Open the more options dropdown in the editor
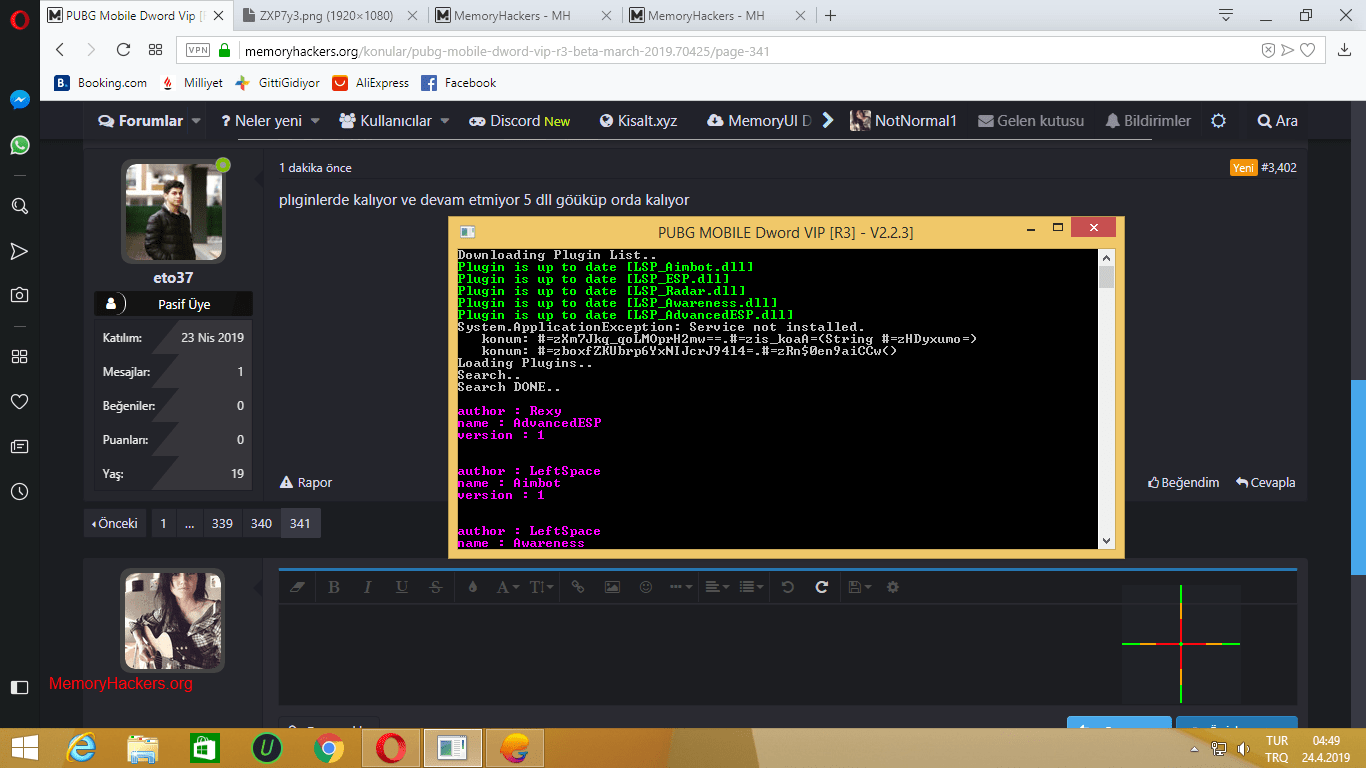Screen dimensions: 1366x768 (x=681, y=587)
